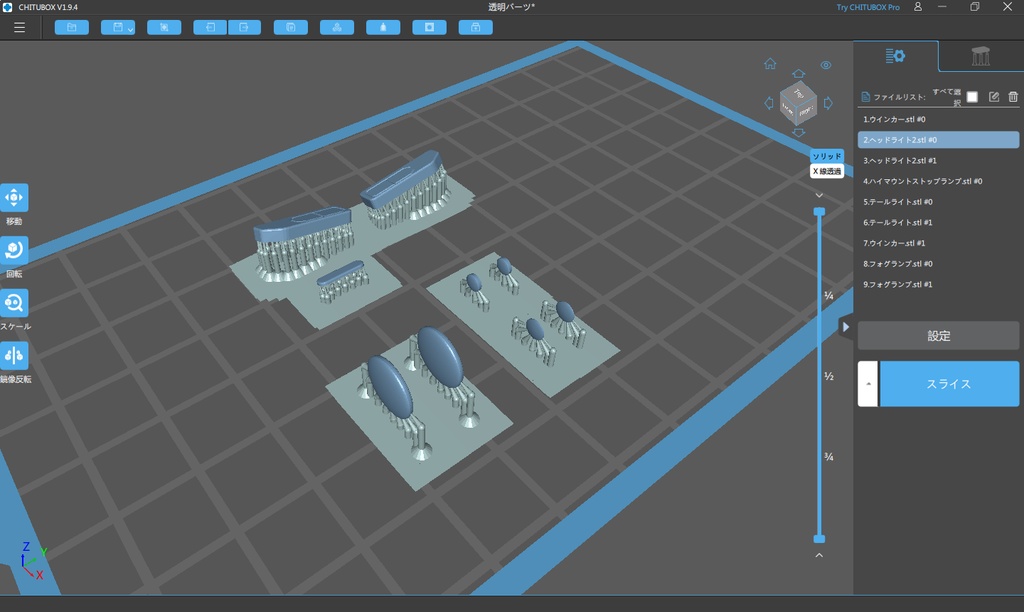Image resolution: width=1024 pixels, height=612 pixels.
Task: Click the auto layout toolbar icon
Action: point(337,27)
